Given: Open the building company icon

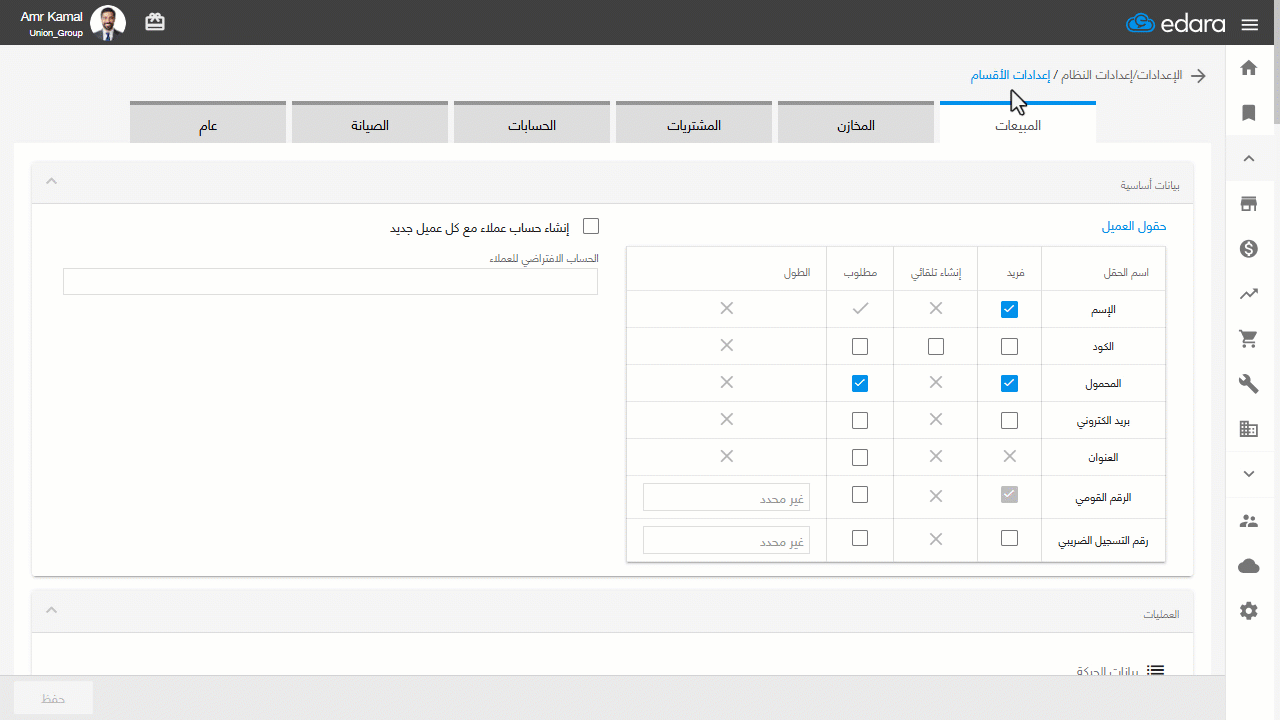Looking at the screenshot, I should (1248, 429).
